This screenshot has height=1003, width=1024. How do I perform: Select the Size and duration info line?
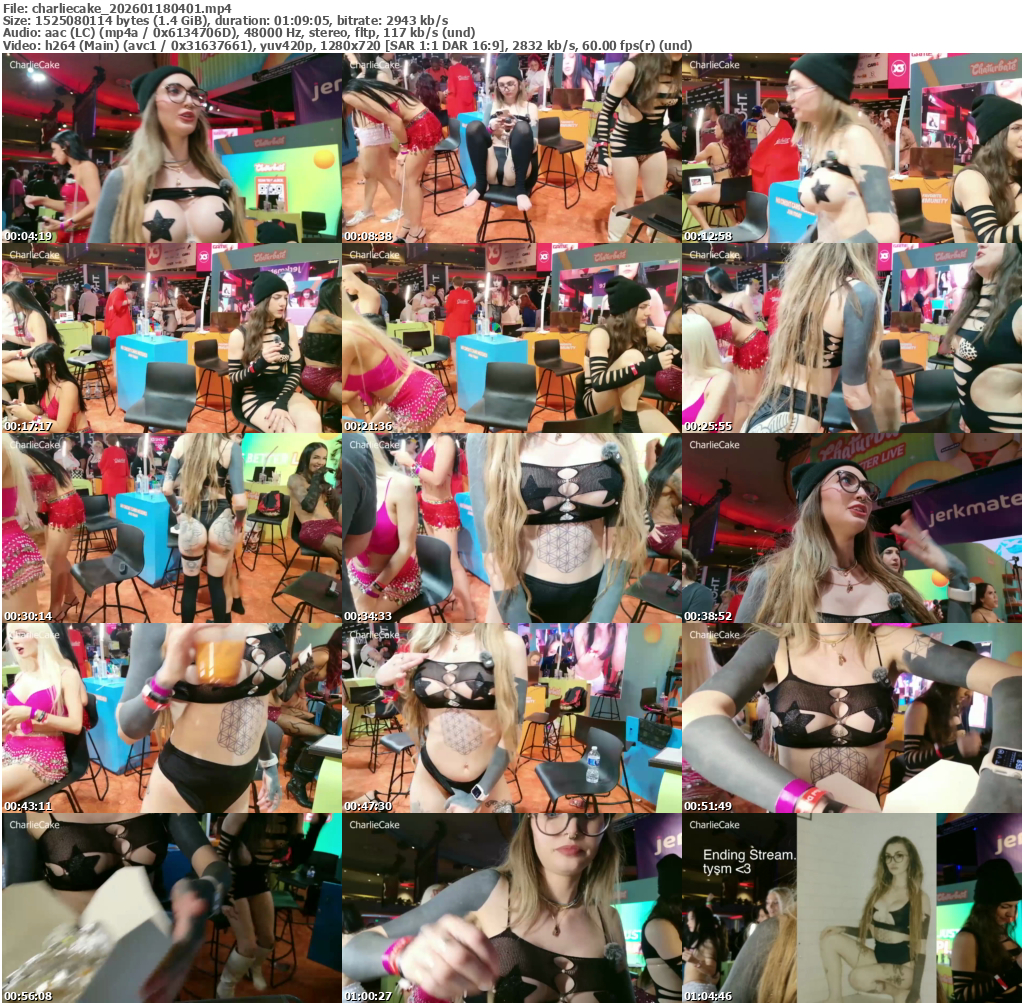click(x=225, y=21)
